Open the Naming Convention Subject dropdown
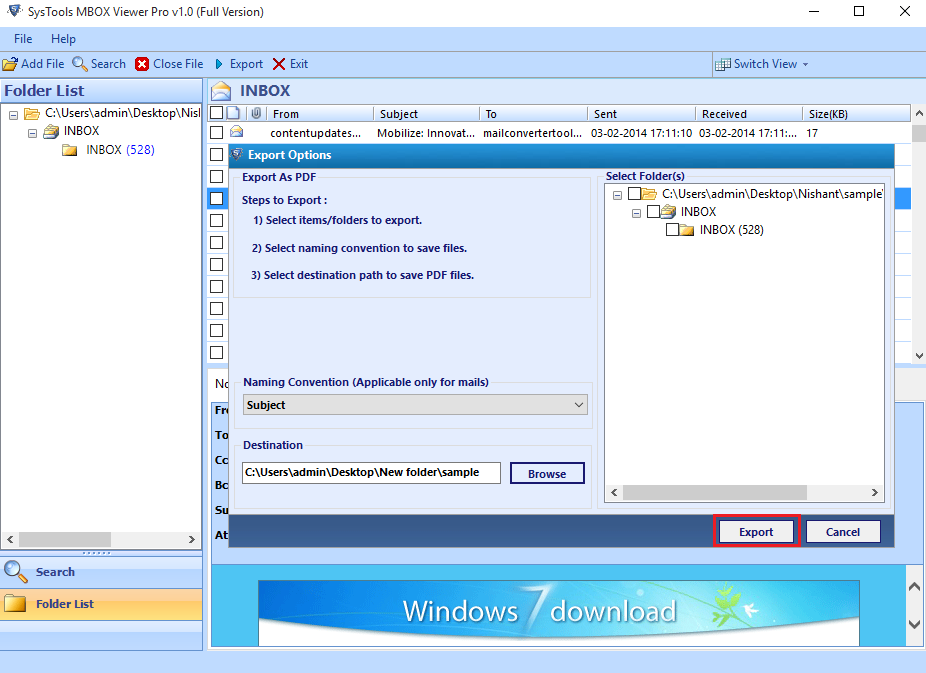This screenshot has height=673, width=926. [415, 405]
